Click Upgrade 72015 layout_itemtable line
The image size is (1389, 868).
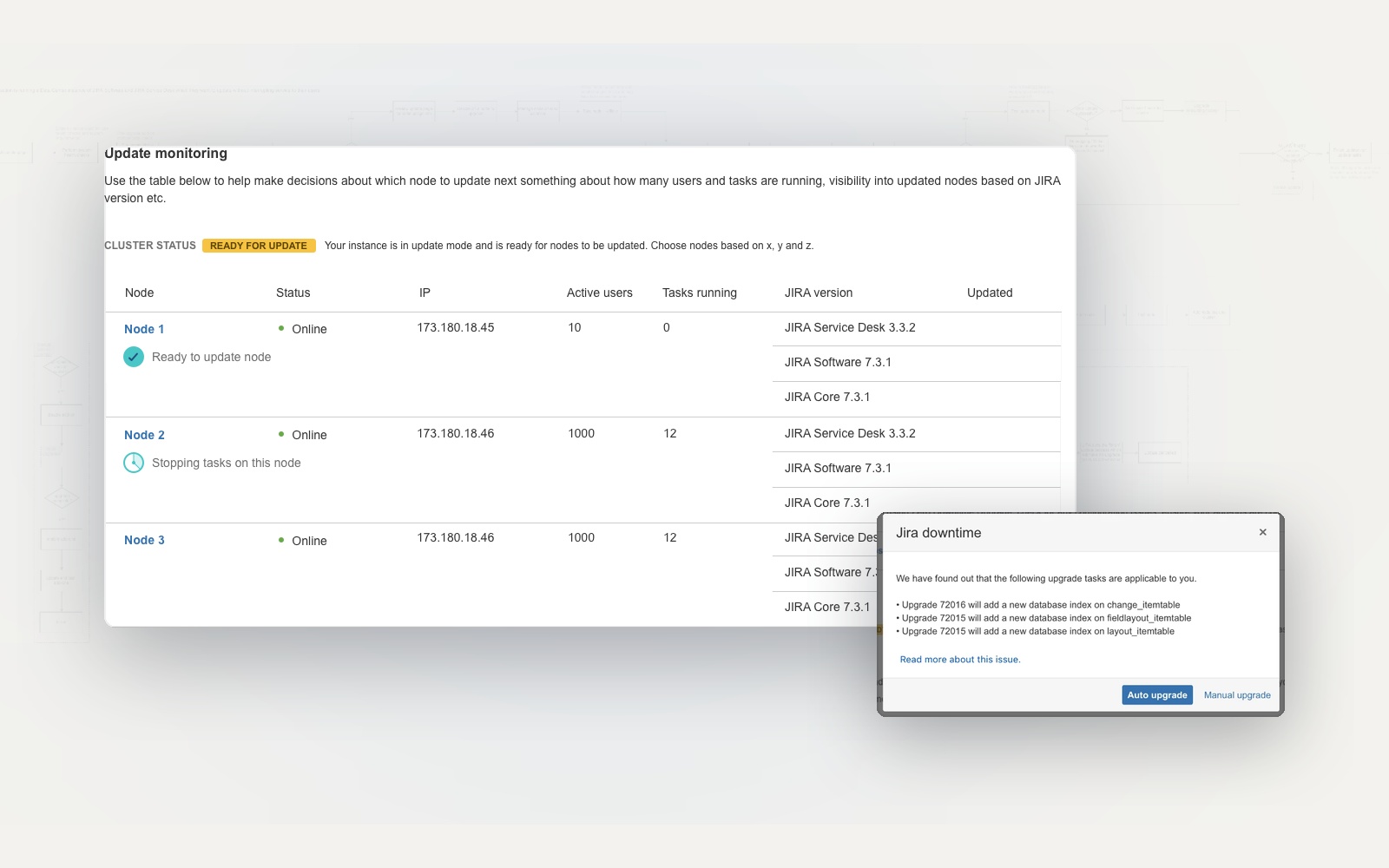click(x=1035, y=631)
